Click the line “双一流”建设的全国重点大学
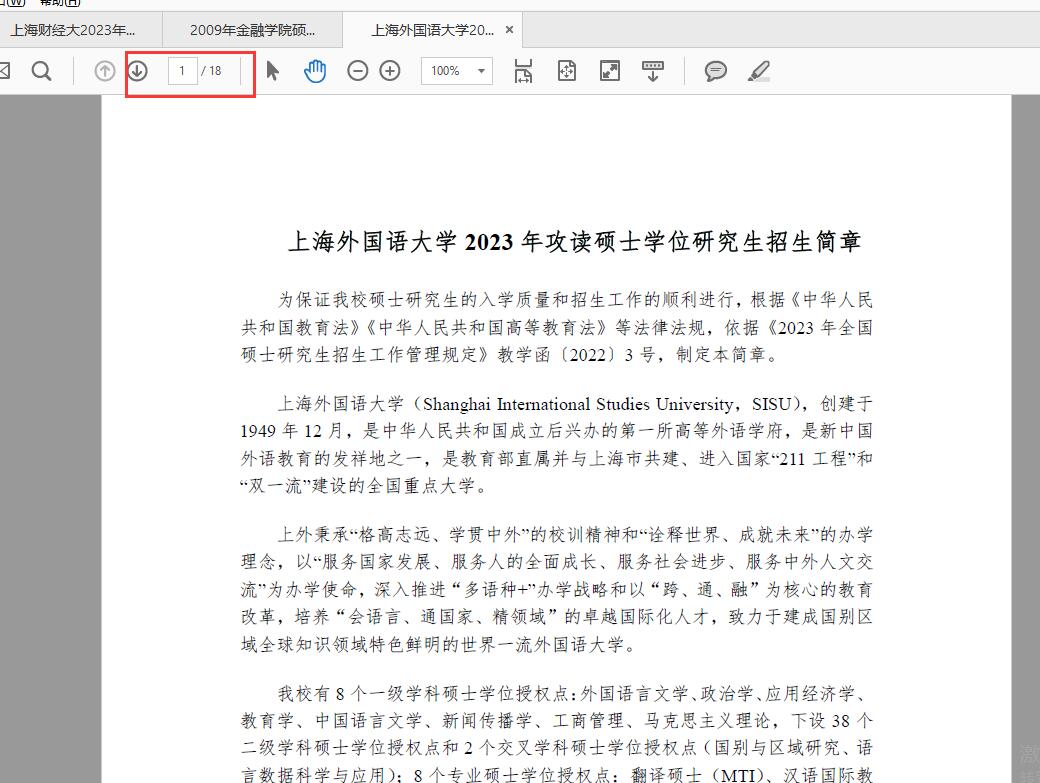The height and width of the screenshot is (783, 1040). [364, 486]
